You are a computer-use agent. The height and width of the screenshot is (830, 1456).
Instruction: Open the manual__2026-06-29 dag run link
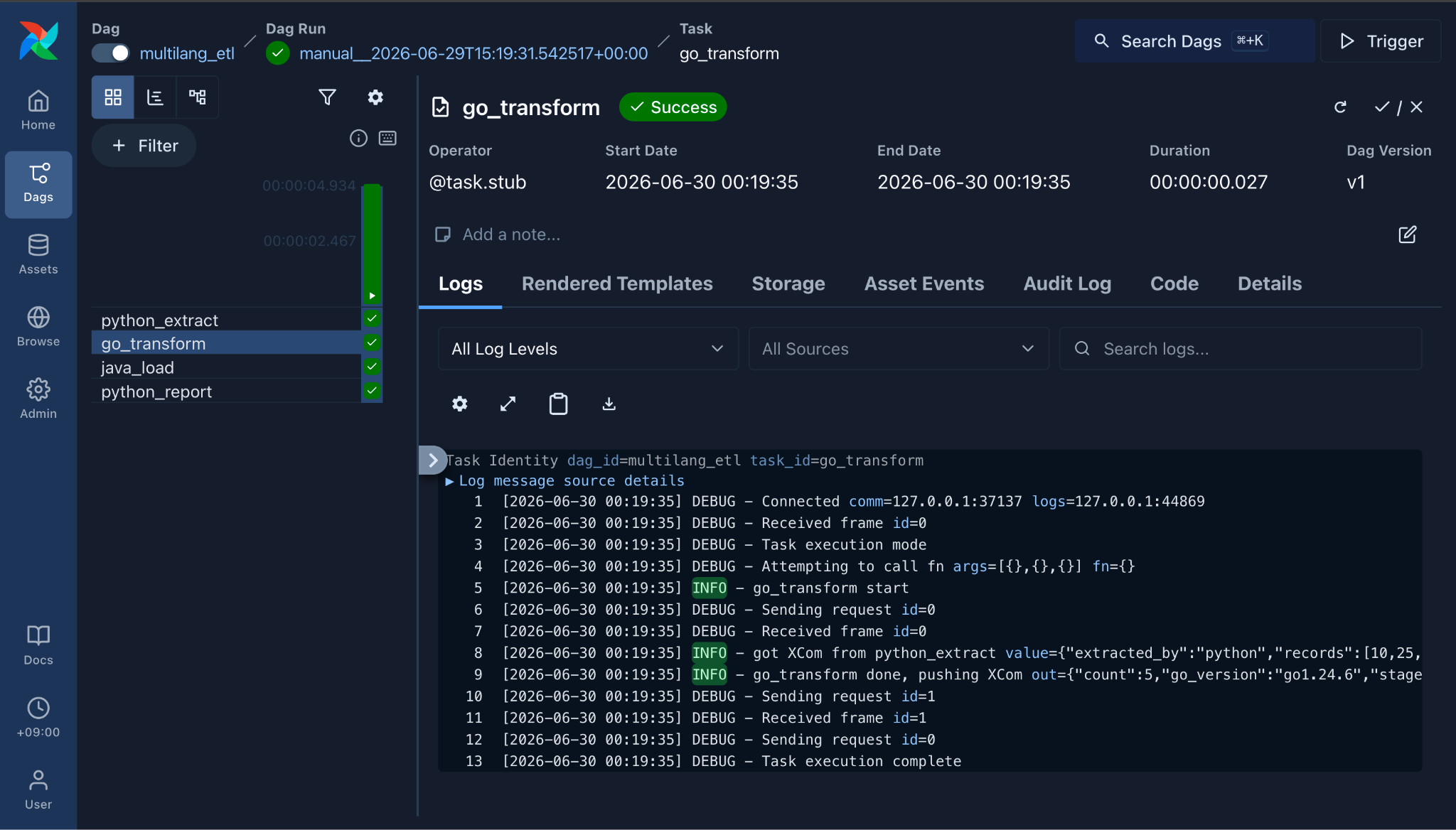473,53
